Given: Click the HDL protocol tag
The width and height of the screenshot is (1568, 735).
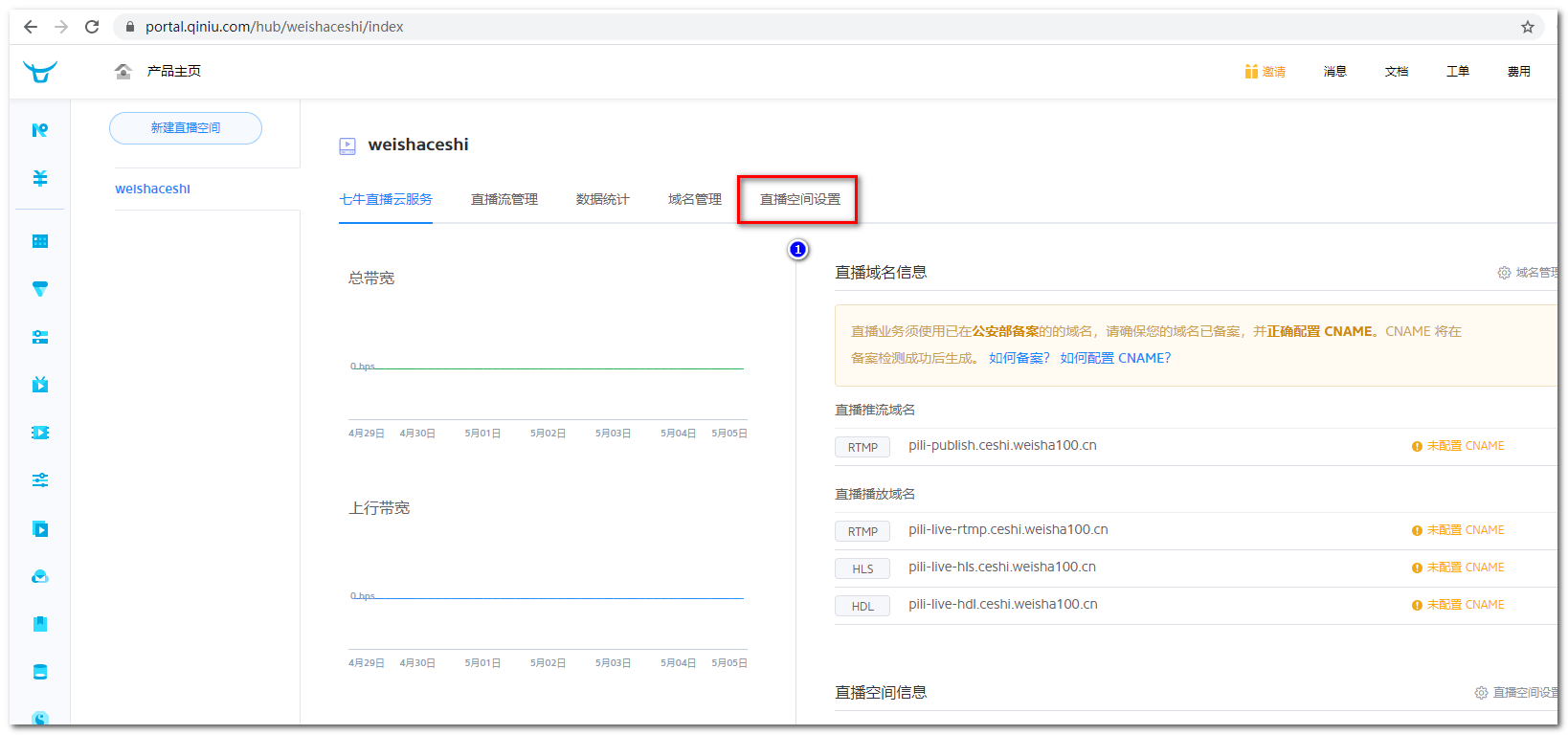Looking at the screenshot, I should pyautogui.click(x=862, y=606).
